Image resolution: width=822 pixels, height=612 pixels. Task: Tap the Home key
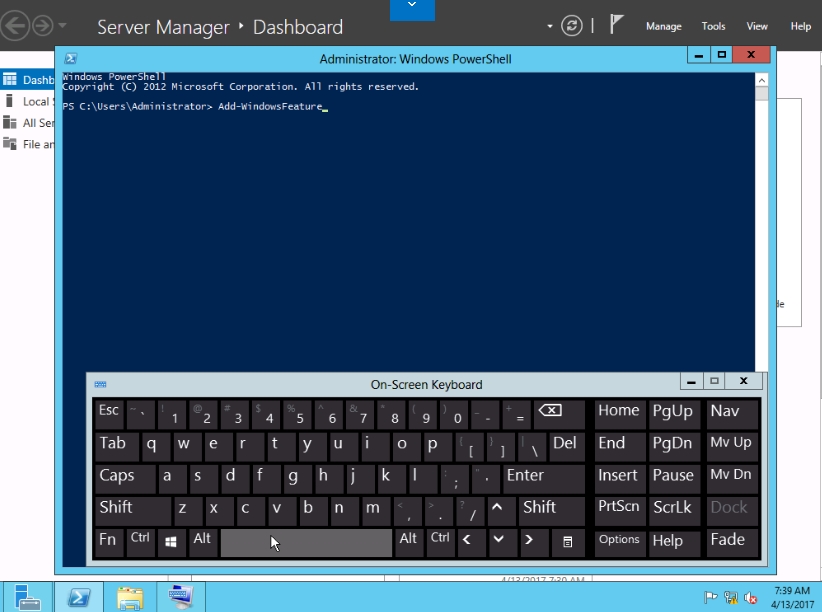tap(620, 414)
